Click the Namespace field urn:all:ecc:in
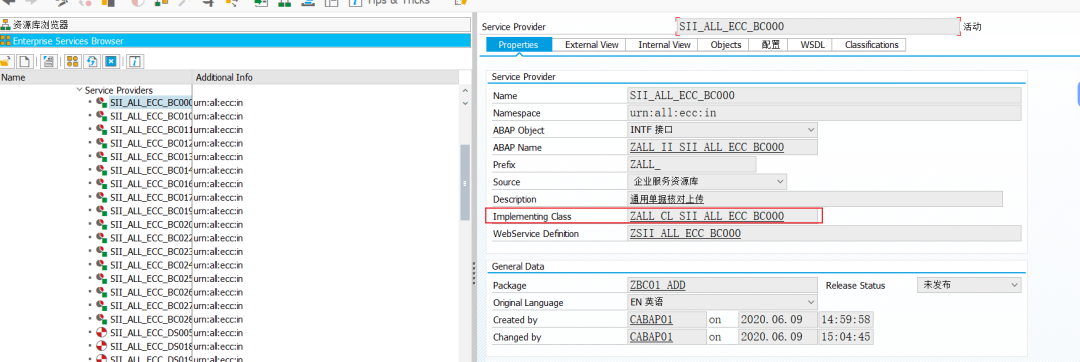Screen dimensions: 1080x362 (824, 113)
